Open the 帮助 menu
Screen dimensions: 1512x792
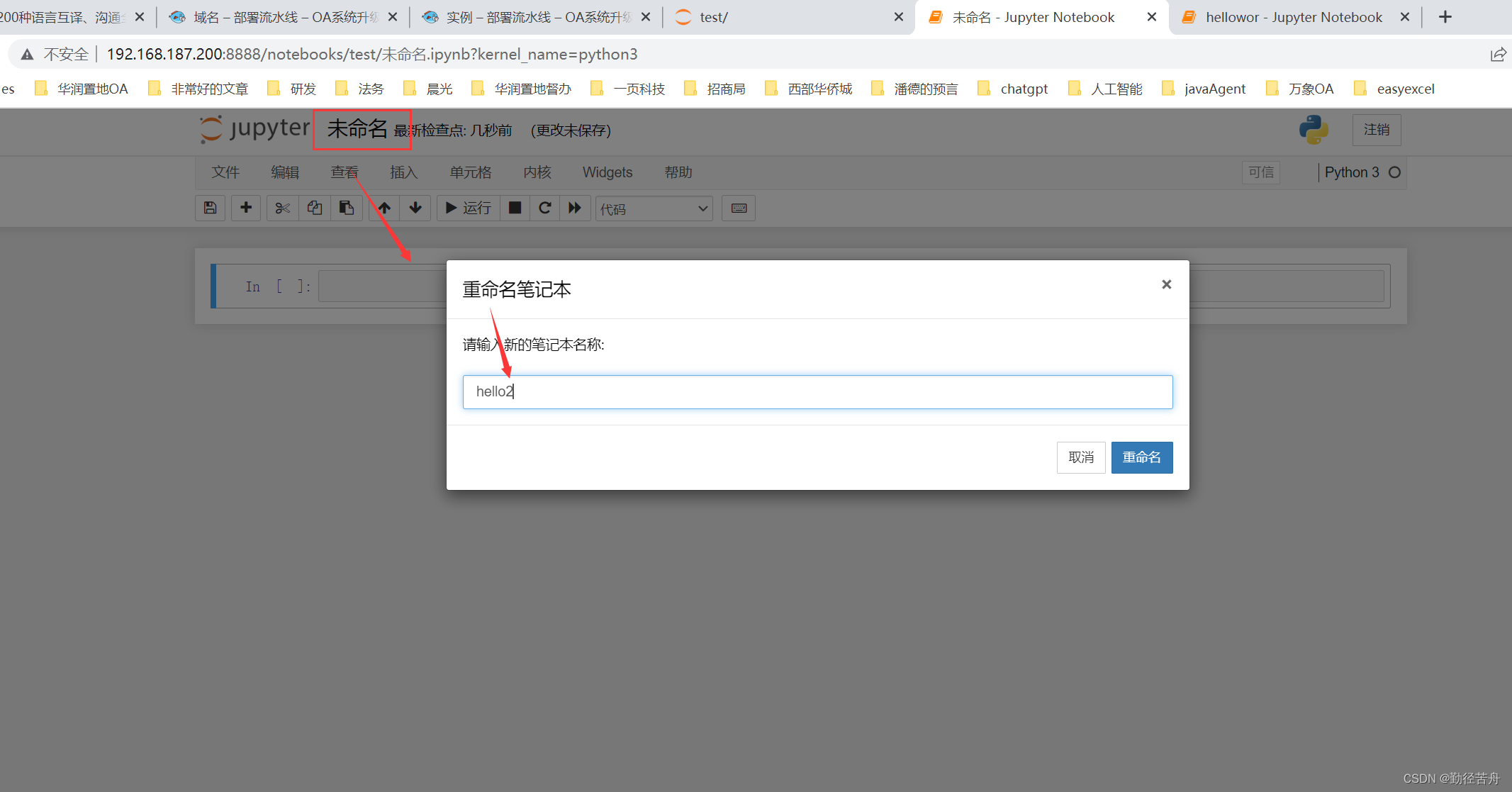pyautogui.click(x=678, y=172)
